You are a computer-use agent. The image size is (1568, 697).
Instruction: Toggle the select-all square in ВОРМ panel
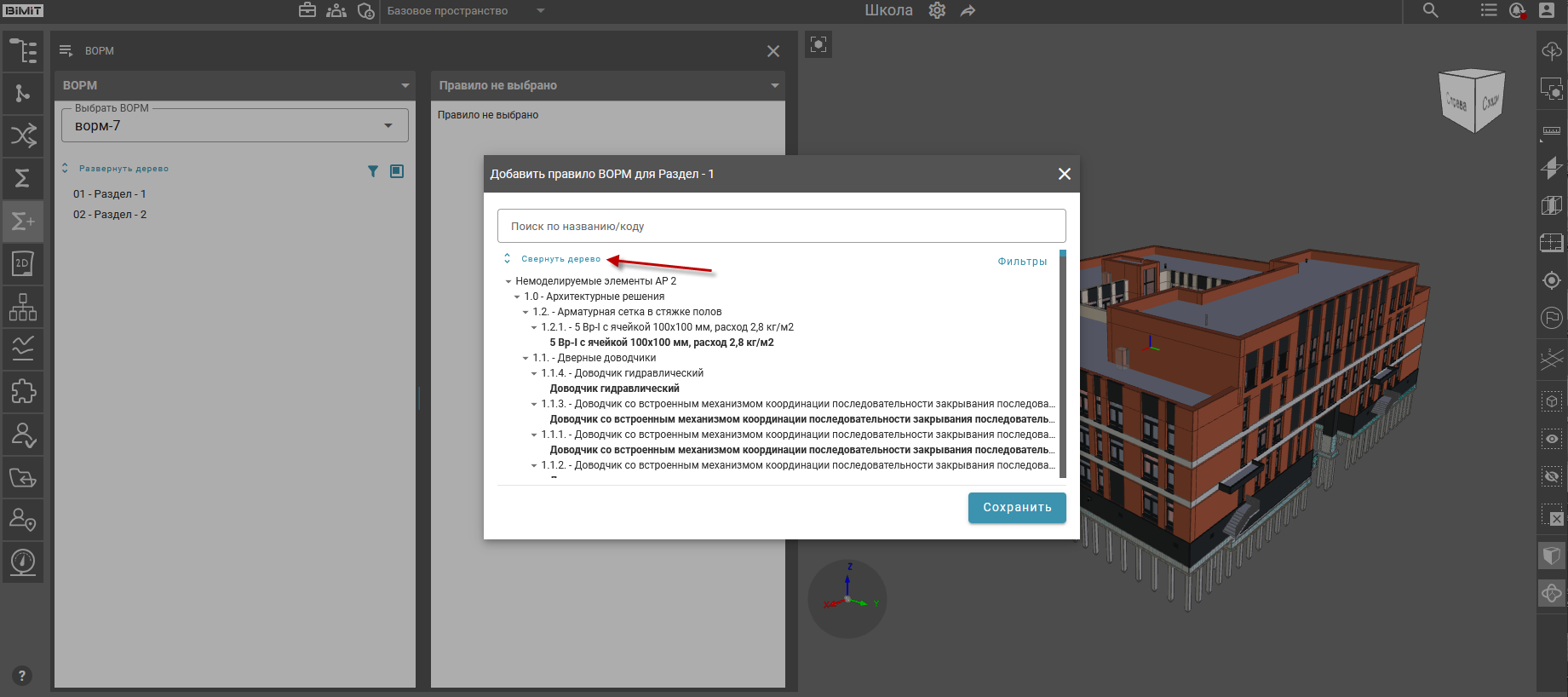click(x=397, y=171)
